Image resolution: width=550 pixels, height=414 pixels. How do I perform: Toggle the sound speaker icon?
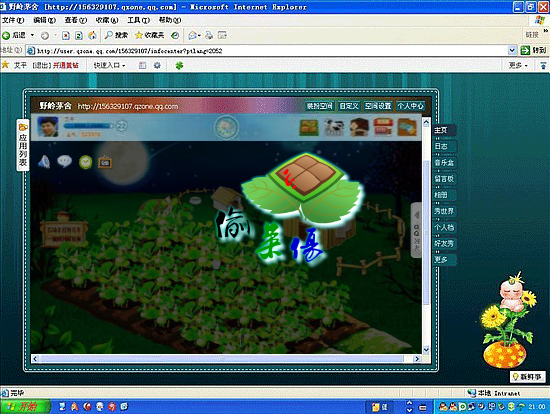[x=44, y=162]
